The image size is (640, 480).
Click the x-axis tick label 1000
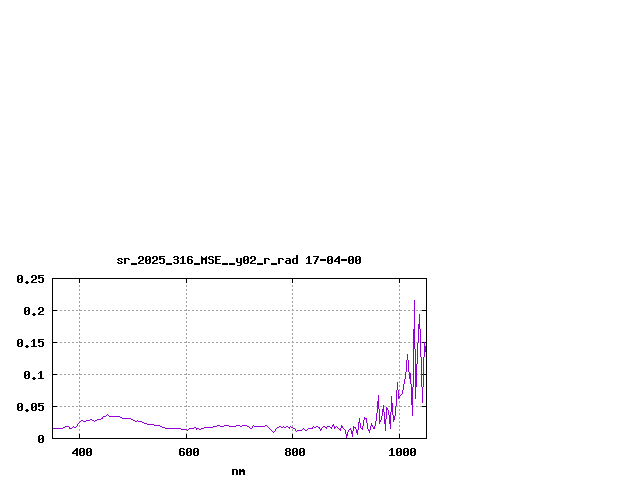pyautogui.click(x=400, y=453)
